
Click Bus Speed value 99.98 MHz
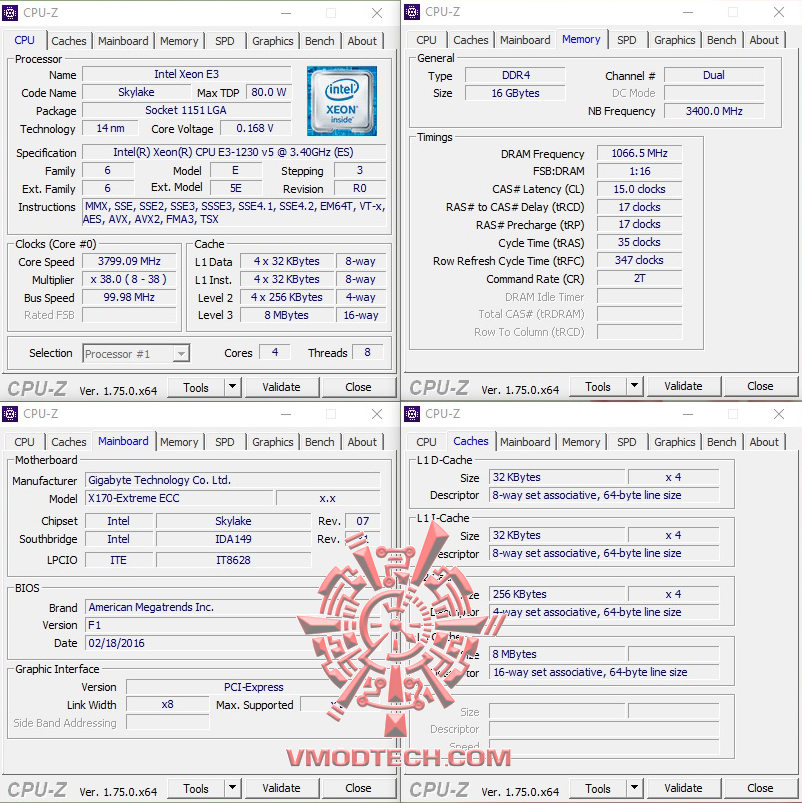point(129,297)
